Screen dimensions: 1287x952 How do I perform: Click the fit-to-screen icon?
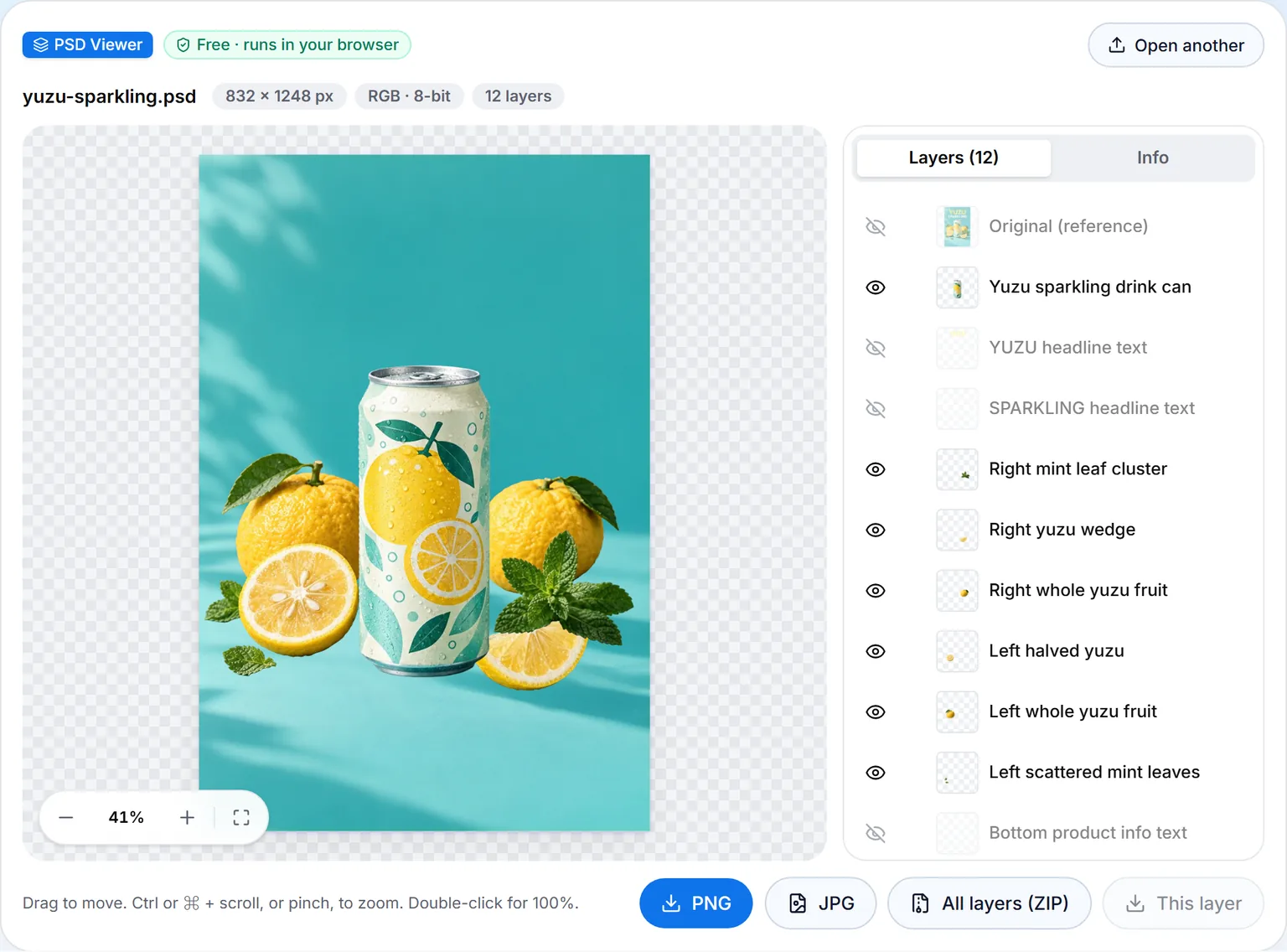(x=241, y=817)
